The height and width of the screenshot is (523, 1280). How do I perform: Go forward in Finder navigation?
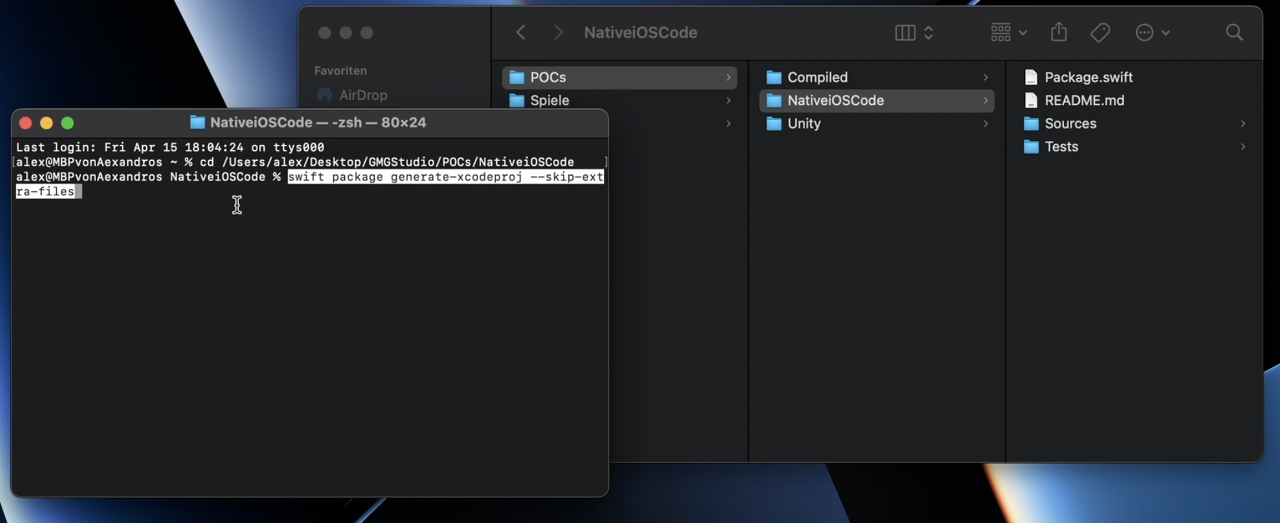(x=559, y=33)
